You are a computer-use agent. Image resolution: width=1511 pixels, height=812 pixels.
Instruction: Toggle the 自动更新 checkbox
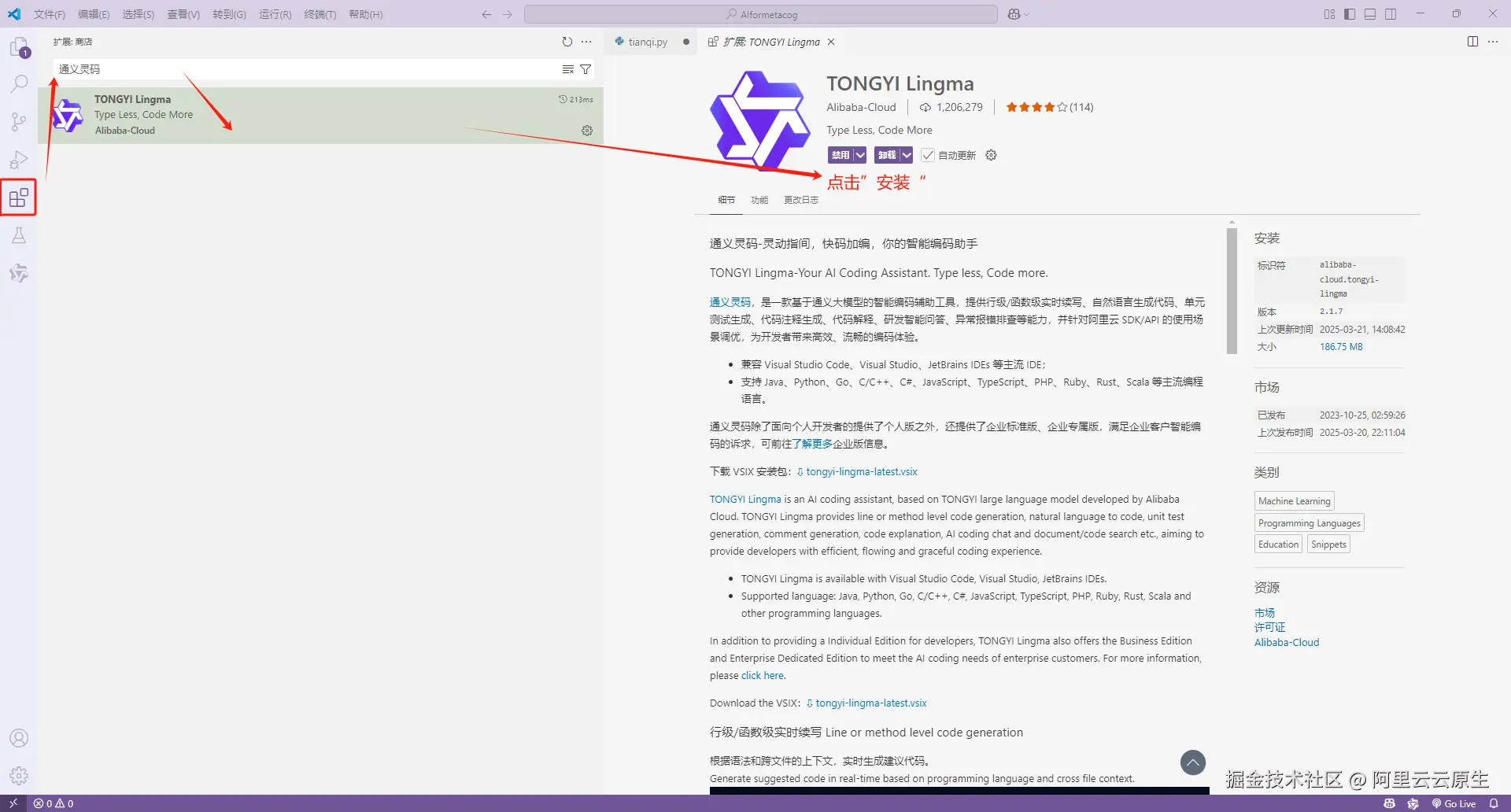(x=928, y=155)
